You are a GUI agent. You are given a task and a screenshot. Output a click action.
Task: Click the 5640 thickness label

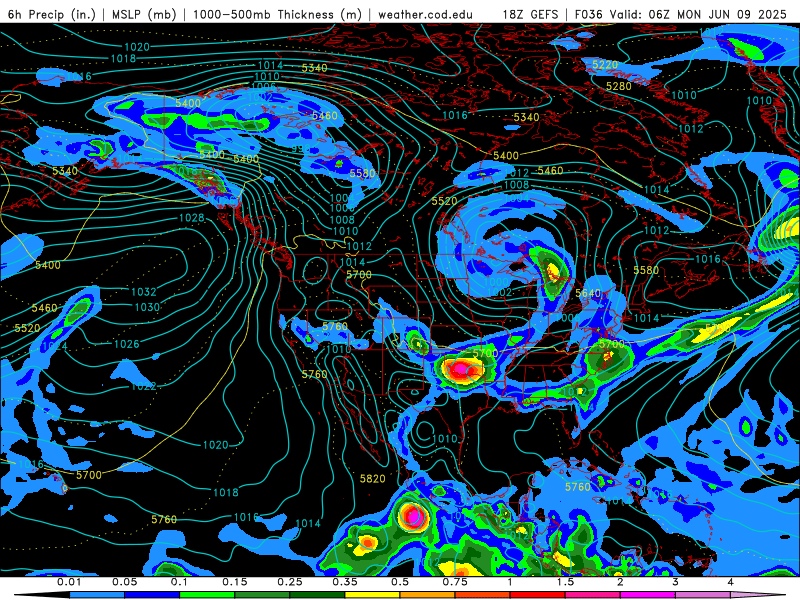point(588,293)
